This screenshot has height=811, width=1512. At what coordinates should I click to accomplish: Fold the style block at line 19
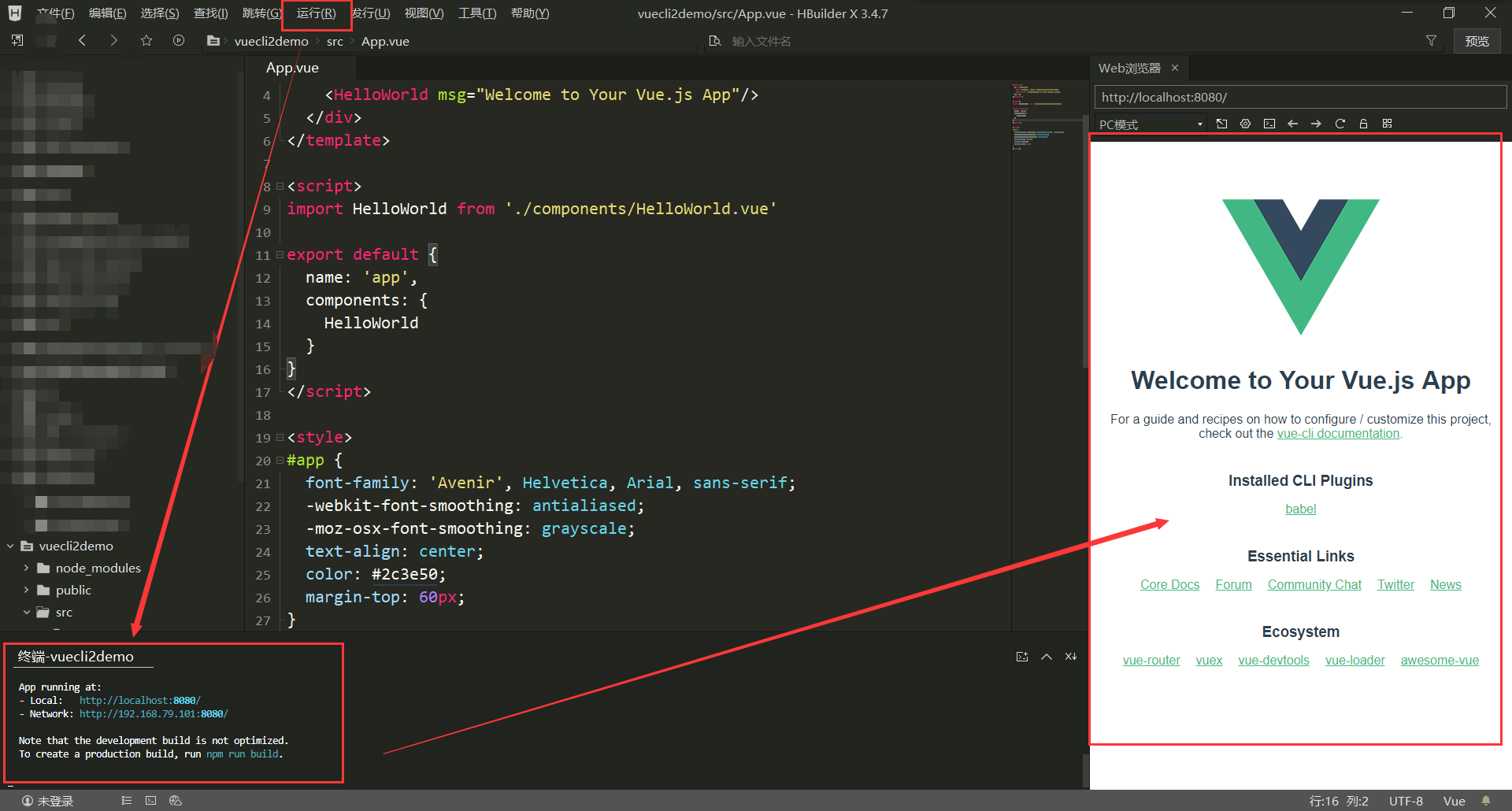[280, 438]
